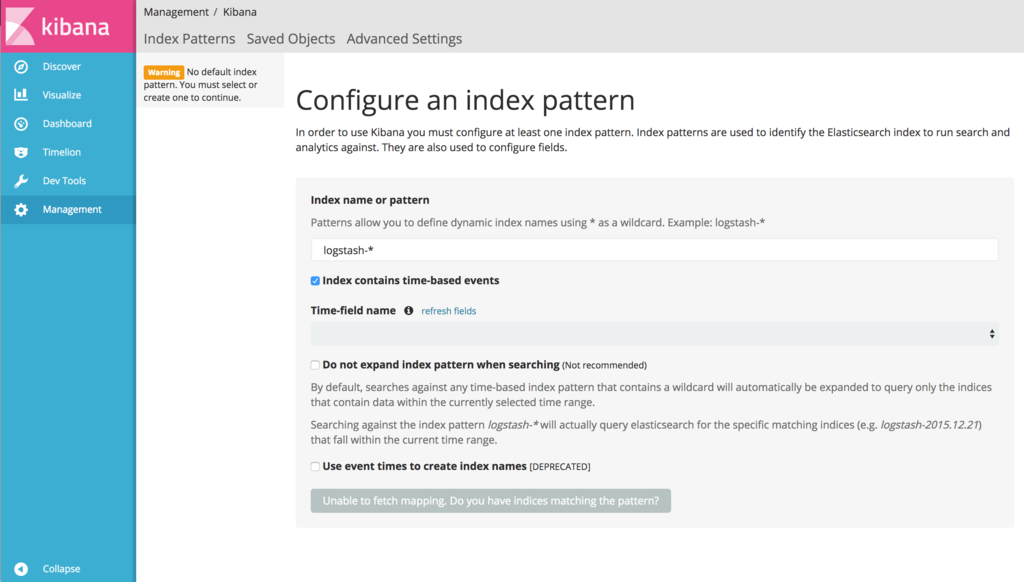Open Dev Tools via wrench icon

coord(21,181)
